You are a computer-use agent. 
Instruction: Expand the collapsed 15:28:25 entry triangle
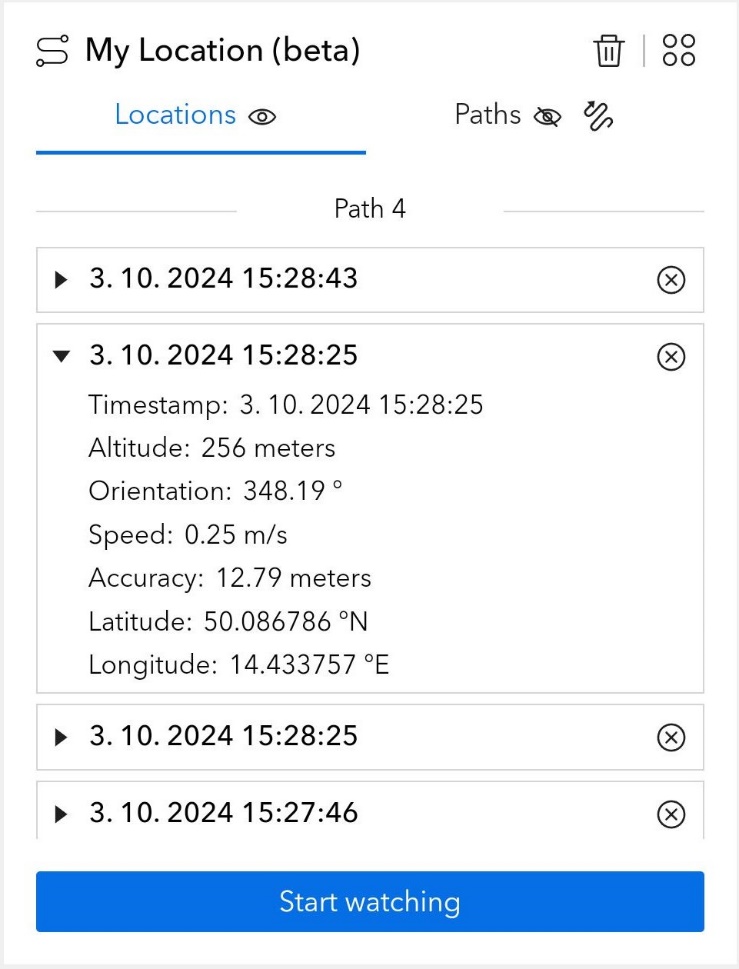(61, 737)
